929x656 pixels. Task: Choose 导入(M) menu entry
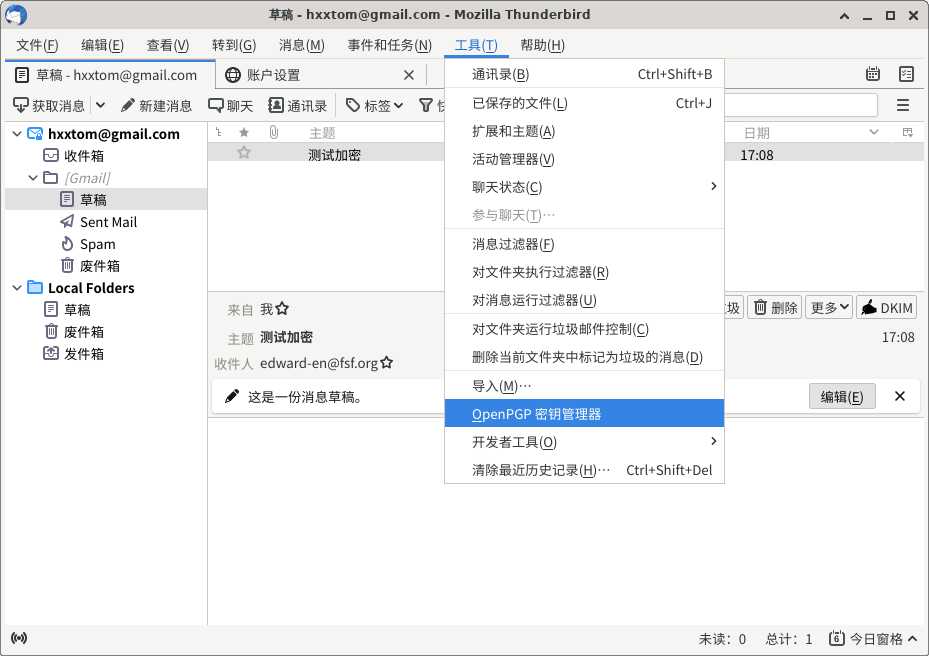coord(584,386)
